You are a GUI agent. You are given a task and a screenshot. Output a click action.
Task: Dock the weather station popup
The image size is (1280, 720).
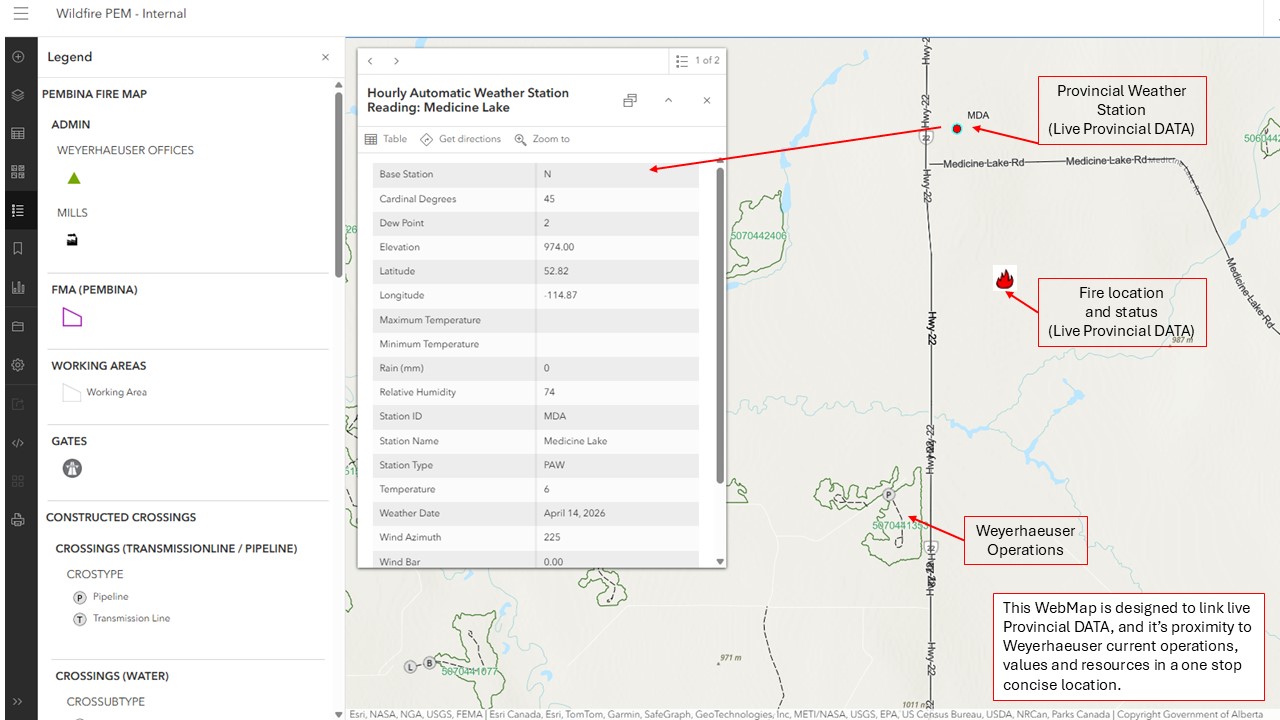[630, 100]
